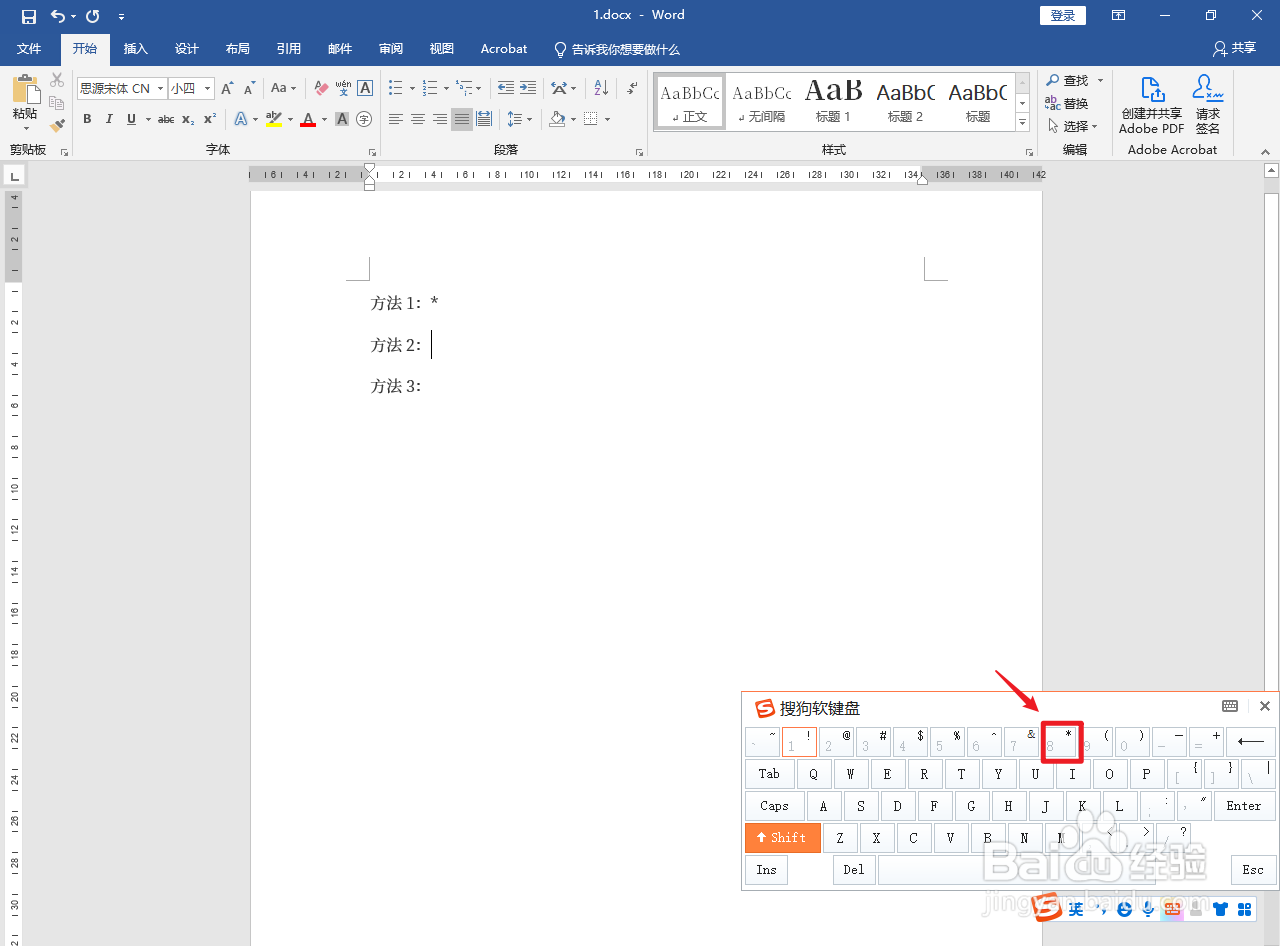Increase paragraph indent

[x=528, y=88]
